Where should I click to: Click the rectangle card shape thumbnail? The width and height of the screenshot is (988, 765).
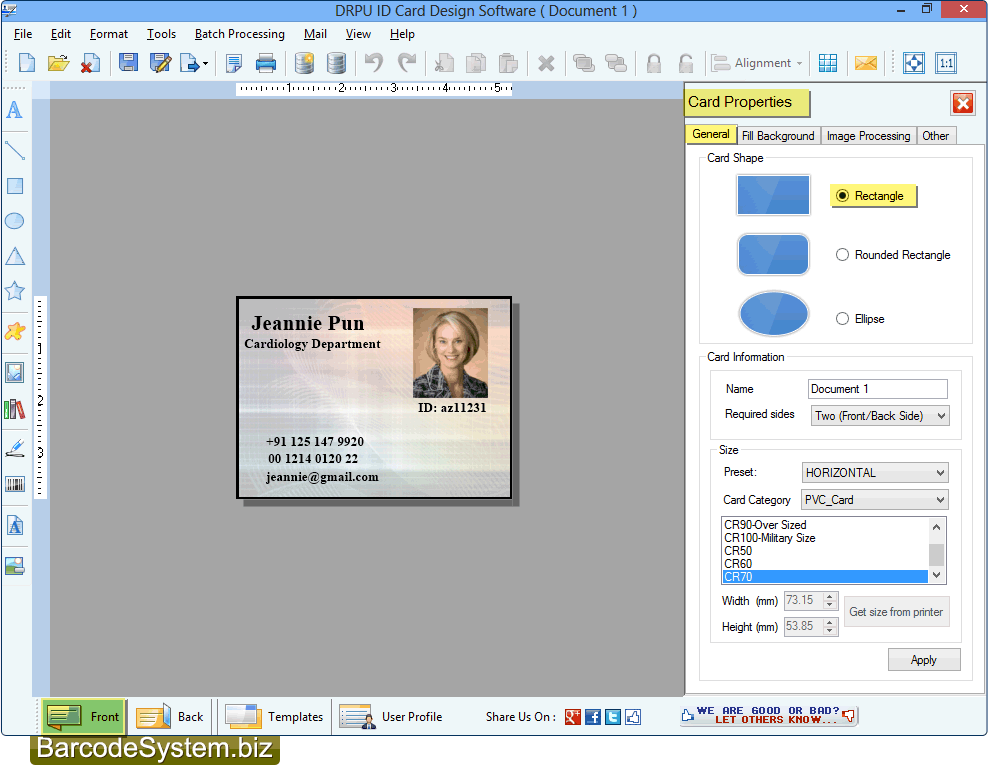coord(773,195)
